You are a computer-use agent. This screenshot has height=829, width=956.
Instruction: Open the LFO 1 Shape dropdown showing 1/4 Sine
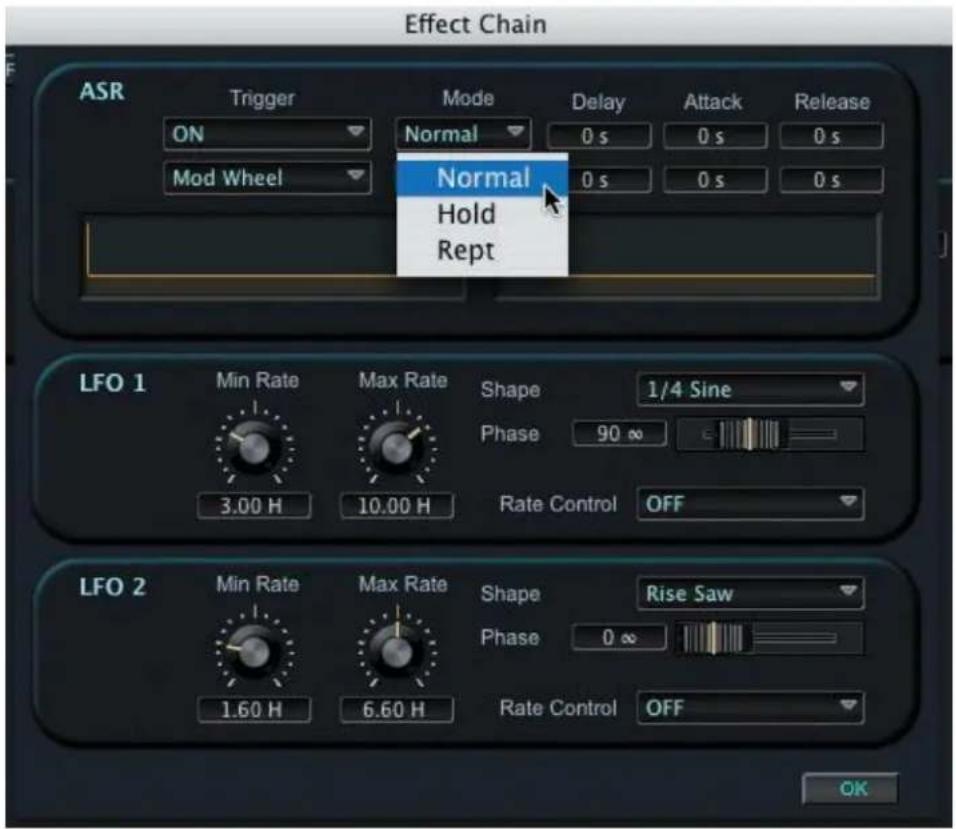750,390
